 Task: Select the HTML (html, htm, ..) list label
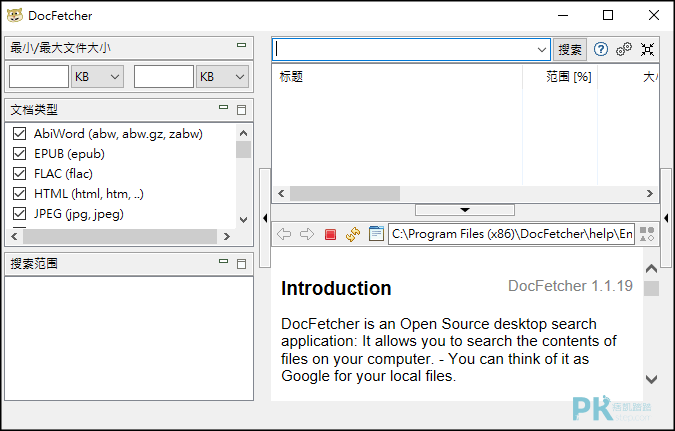[89, 194]
